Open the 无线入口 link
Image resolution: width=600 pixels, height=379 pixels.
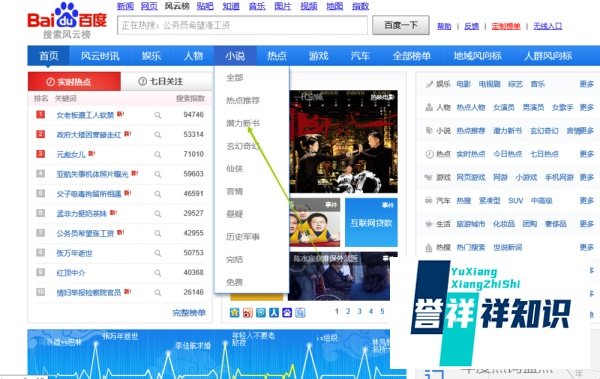click(548, 26)
